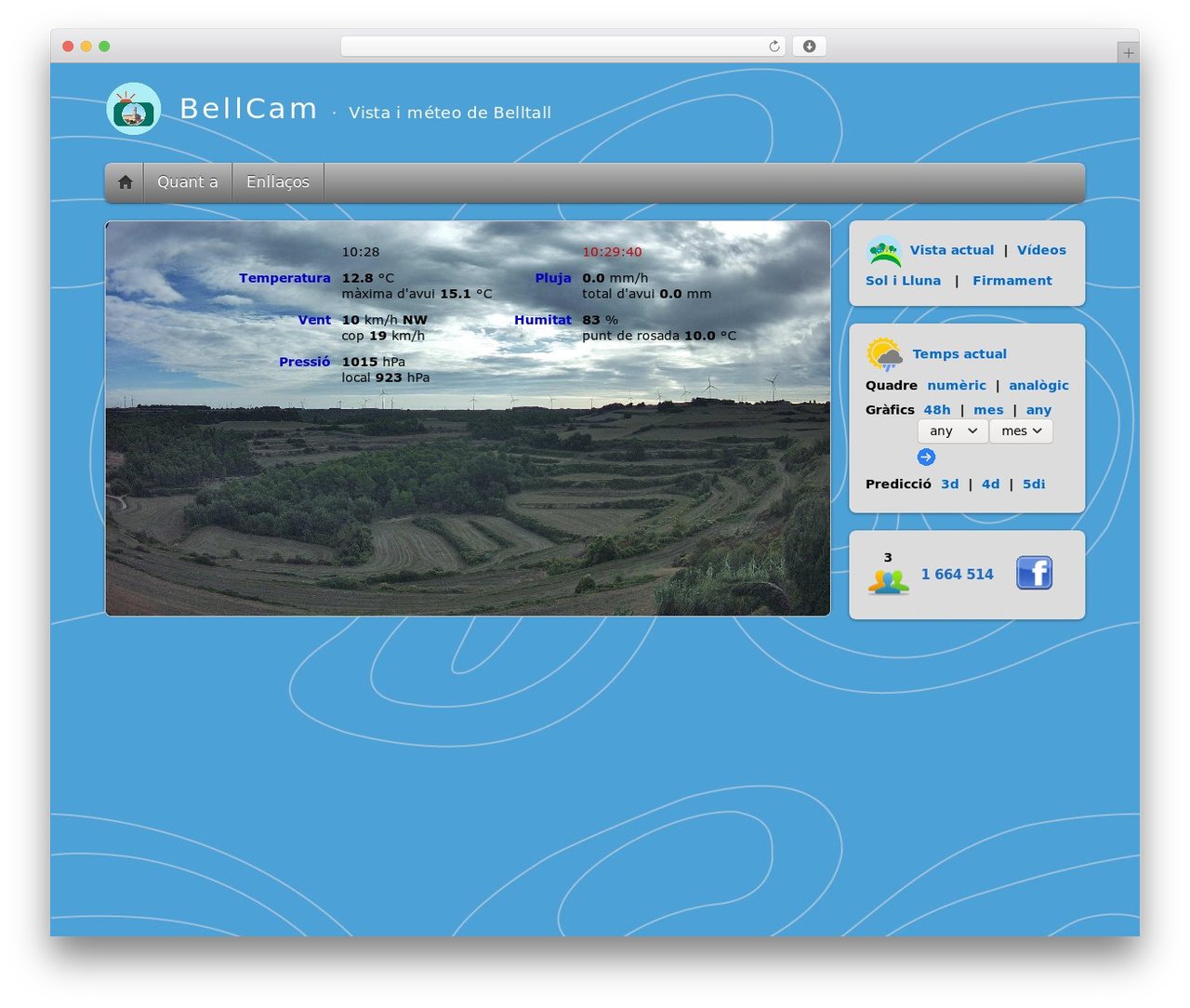This screenshot has height=1008, width=1190.
Task: Click the sun and cloud weather icon
Action: click(884, 354)
